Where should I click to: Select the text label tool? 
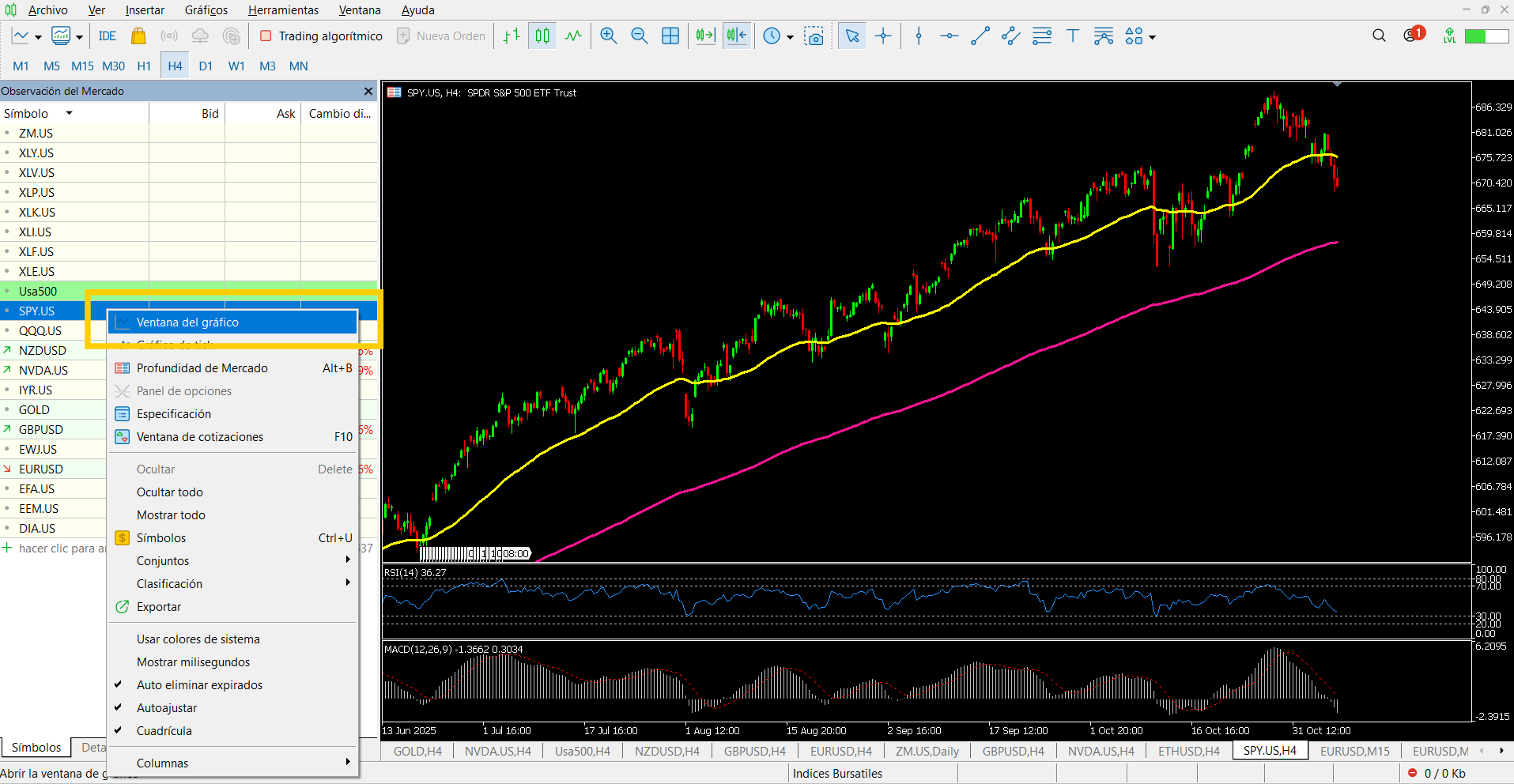pos(1072,36)
